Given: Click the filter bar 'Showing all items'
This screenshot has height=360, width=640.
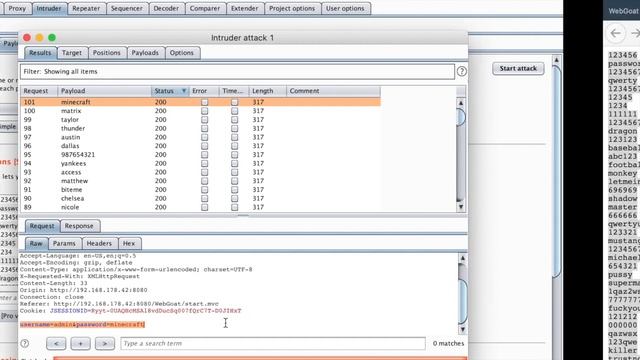Looking at the screenshot, I should (237, 72).
